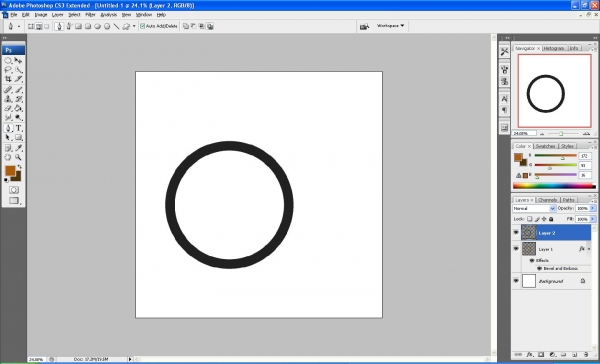Toggle Effects visibility for Layer 1

pos(532,260)
